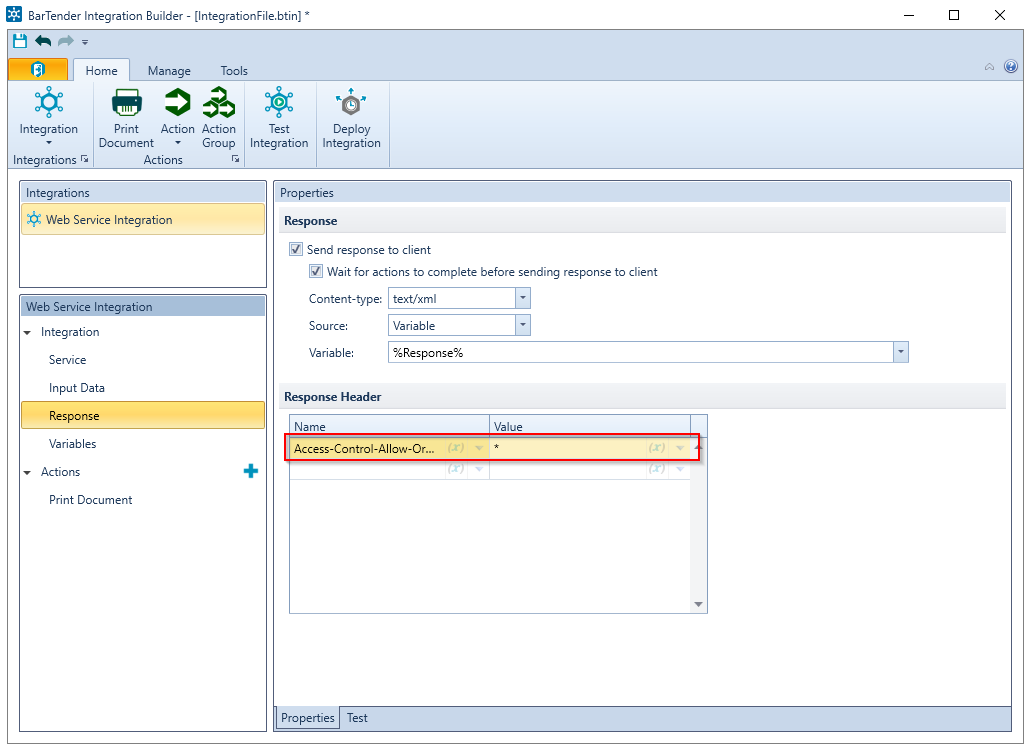The height and width of the screenshot is (751, 1031).
Task: Click the BarTender app icon in title bar
Action: click(14, 14)
